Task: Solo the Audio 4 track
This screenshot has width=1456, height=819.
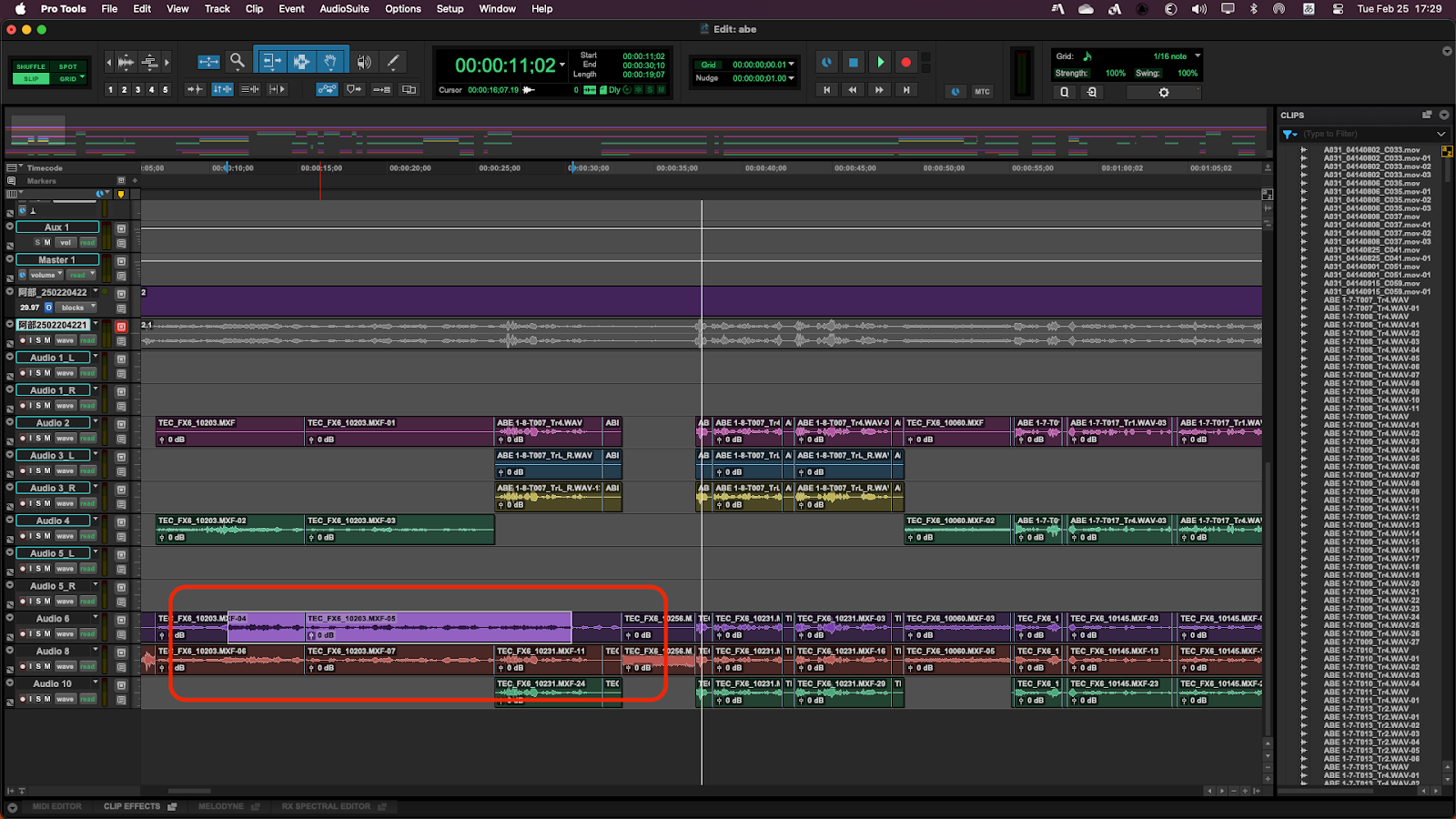Action: [38, 536]
